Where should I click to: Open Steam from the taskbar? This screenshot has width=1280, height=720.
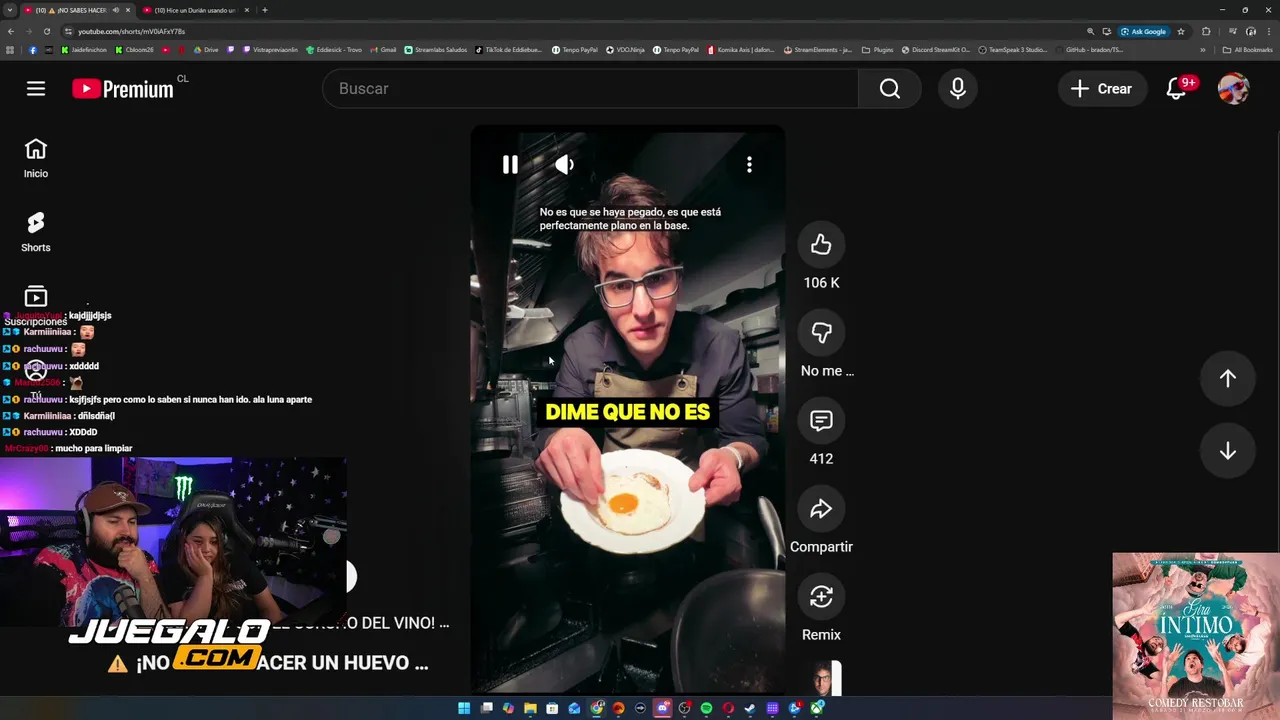coord(750,708)
